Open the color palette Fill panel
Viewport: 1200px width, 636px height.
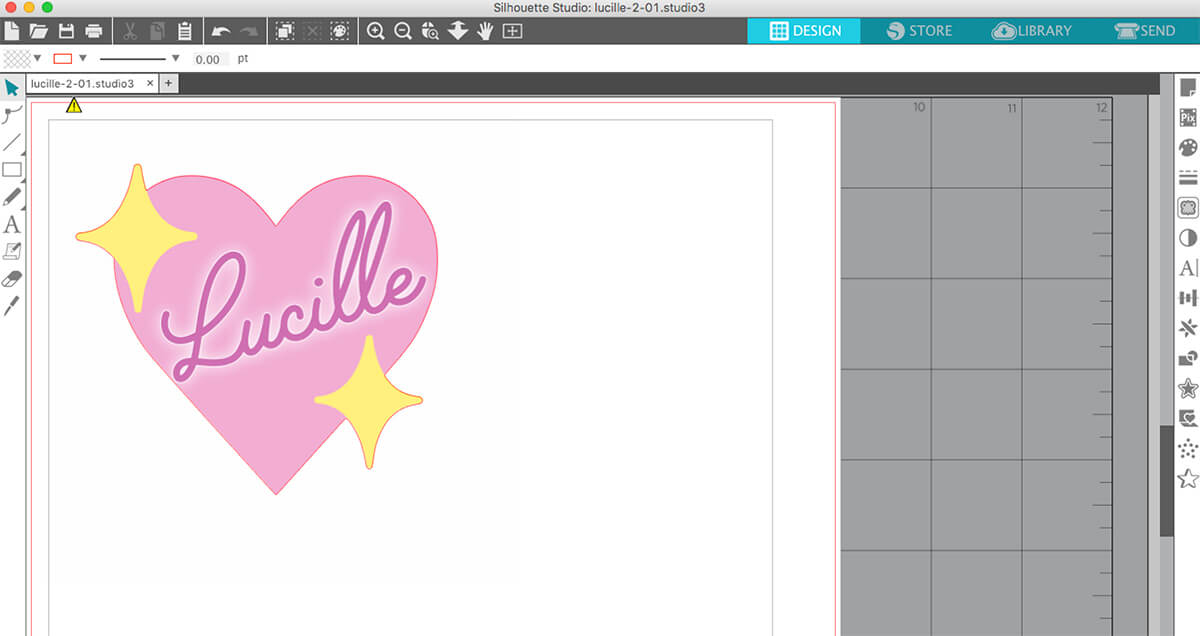coord(1188,148)
